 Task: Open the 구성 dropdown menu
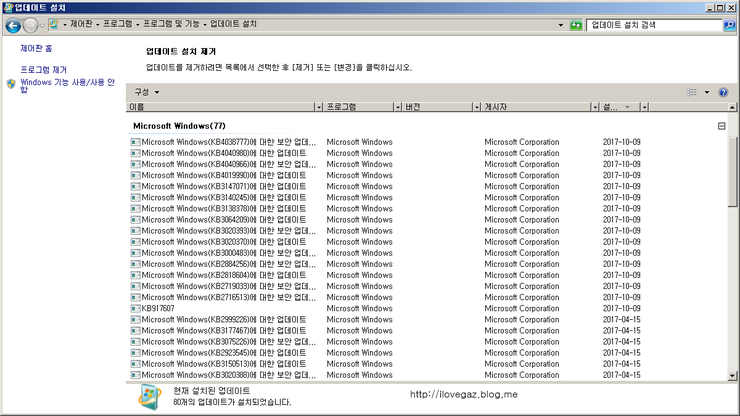tap(147, 92)
